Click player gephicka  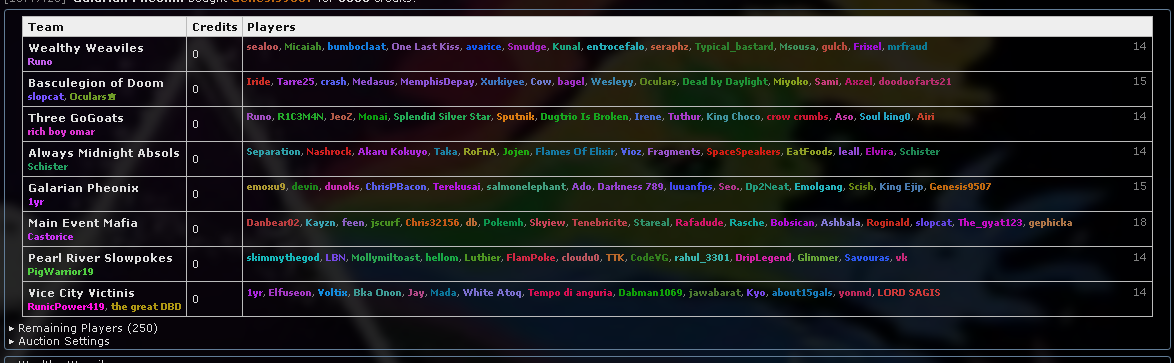coord(1050,222)
